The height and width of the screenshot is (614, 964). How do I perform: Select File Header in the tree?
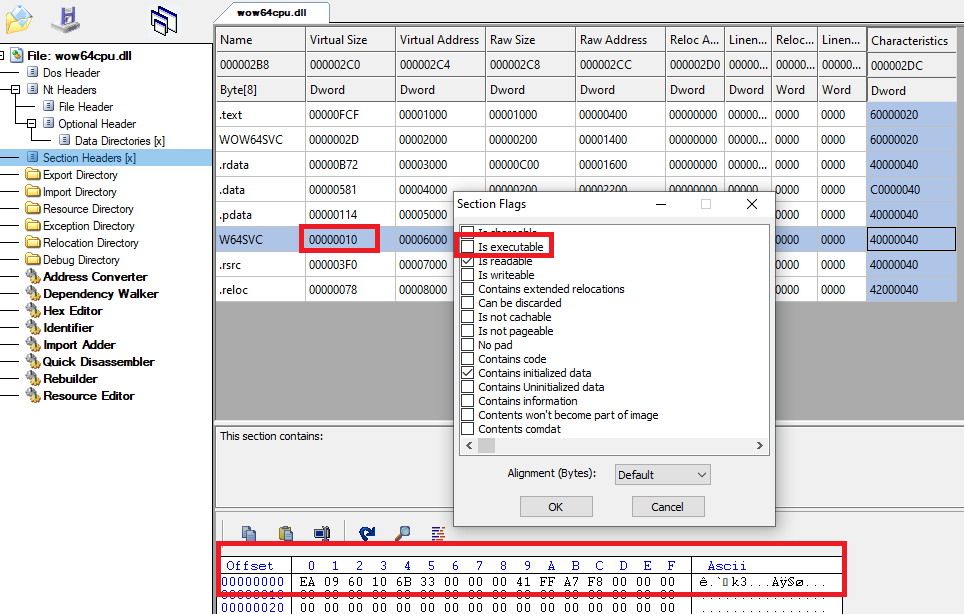pyautogui.click(x=86, y=107)
